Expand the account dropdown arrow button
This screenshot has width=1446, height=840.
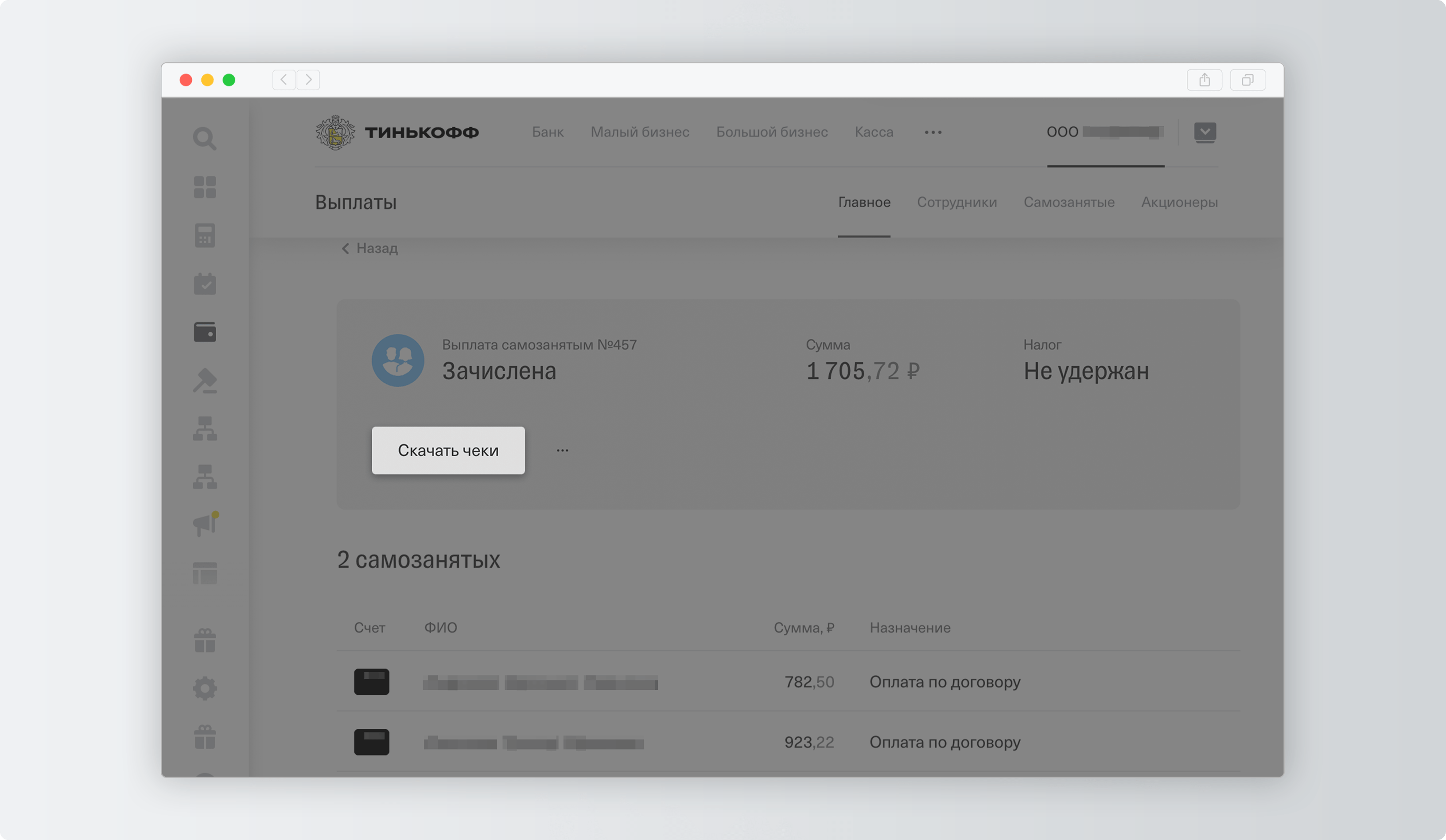(1205, 132)
